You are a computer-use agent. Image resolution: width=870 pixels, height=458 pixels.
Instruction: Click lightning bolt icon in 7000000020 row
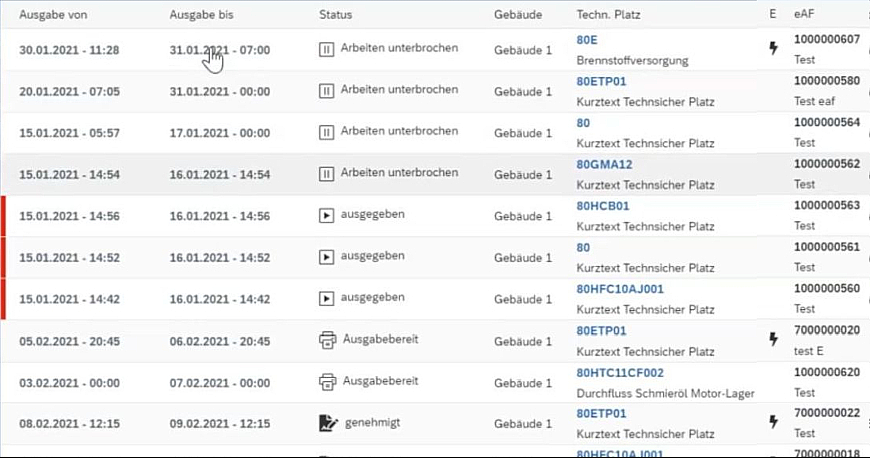click(772, 340)
